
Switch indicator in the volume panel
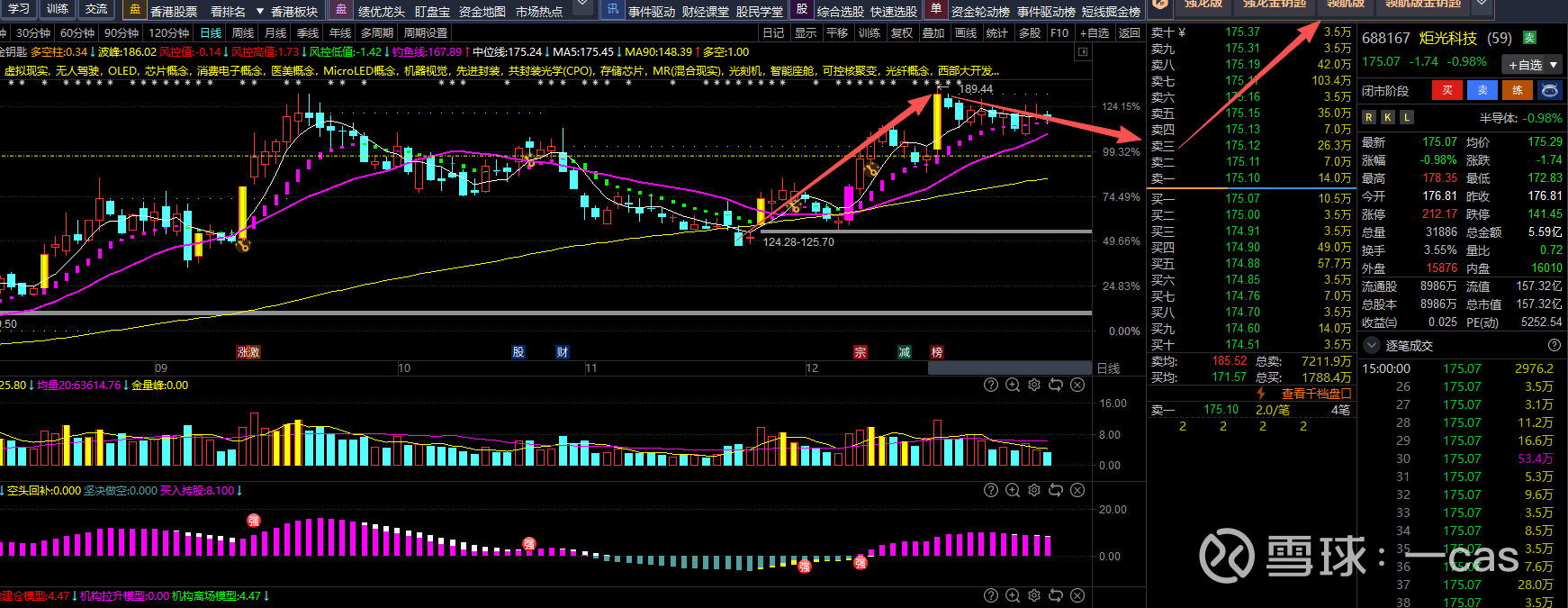(1056, 385)
